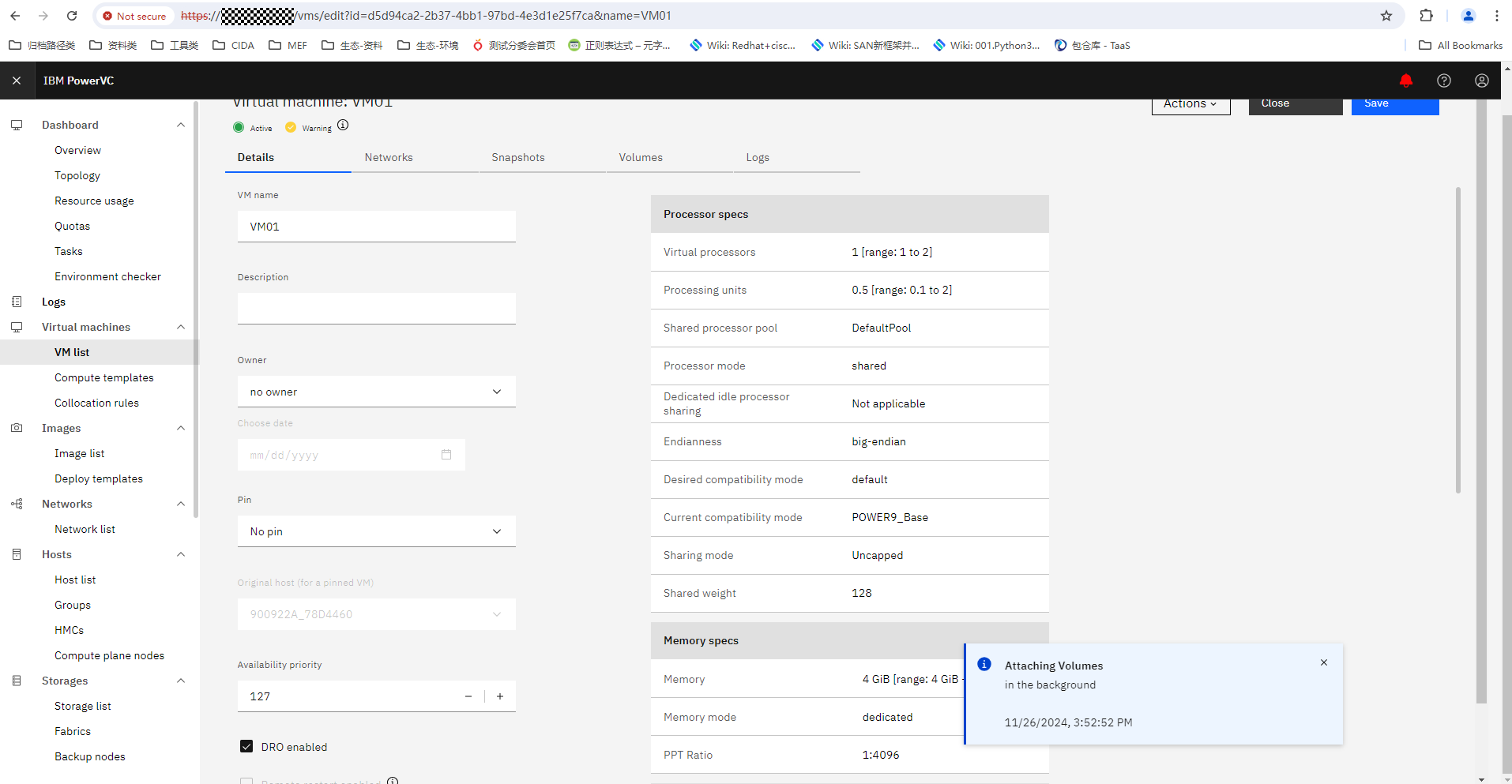Click the Description input field
The height and width of the screenshot is (784, 1512).
tap(376, 309)
